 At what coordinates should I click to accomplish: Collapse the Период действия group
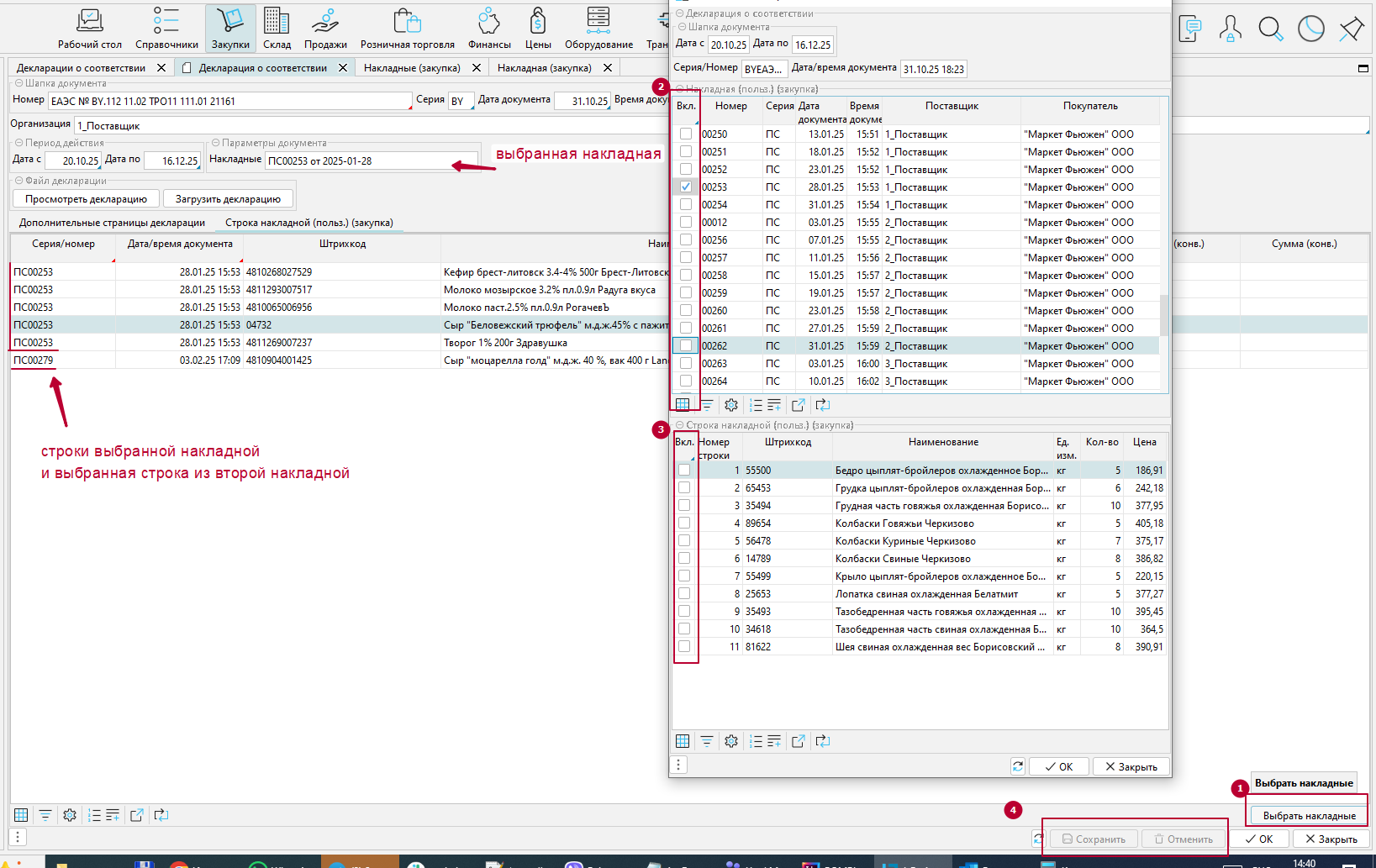18,143
